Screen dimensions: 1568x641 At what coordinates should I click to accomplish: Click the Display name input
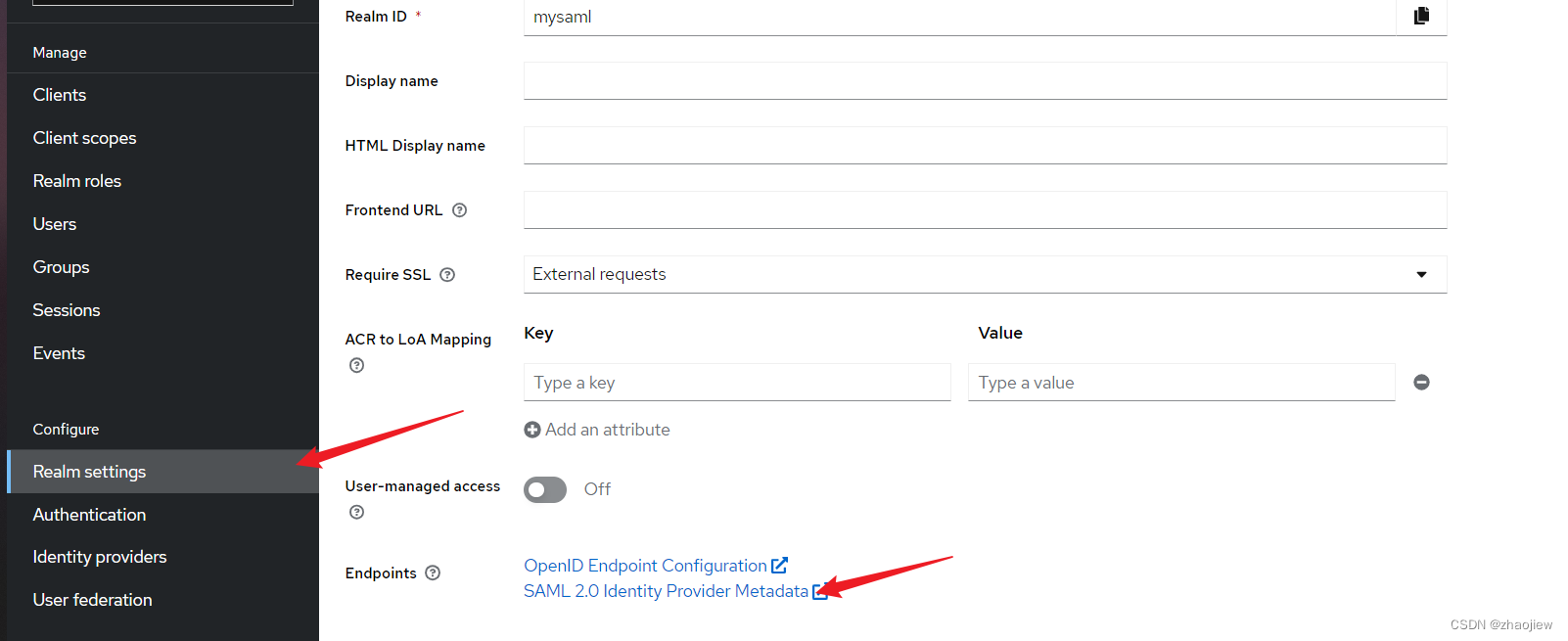pos(985,80)
